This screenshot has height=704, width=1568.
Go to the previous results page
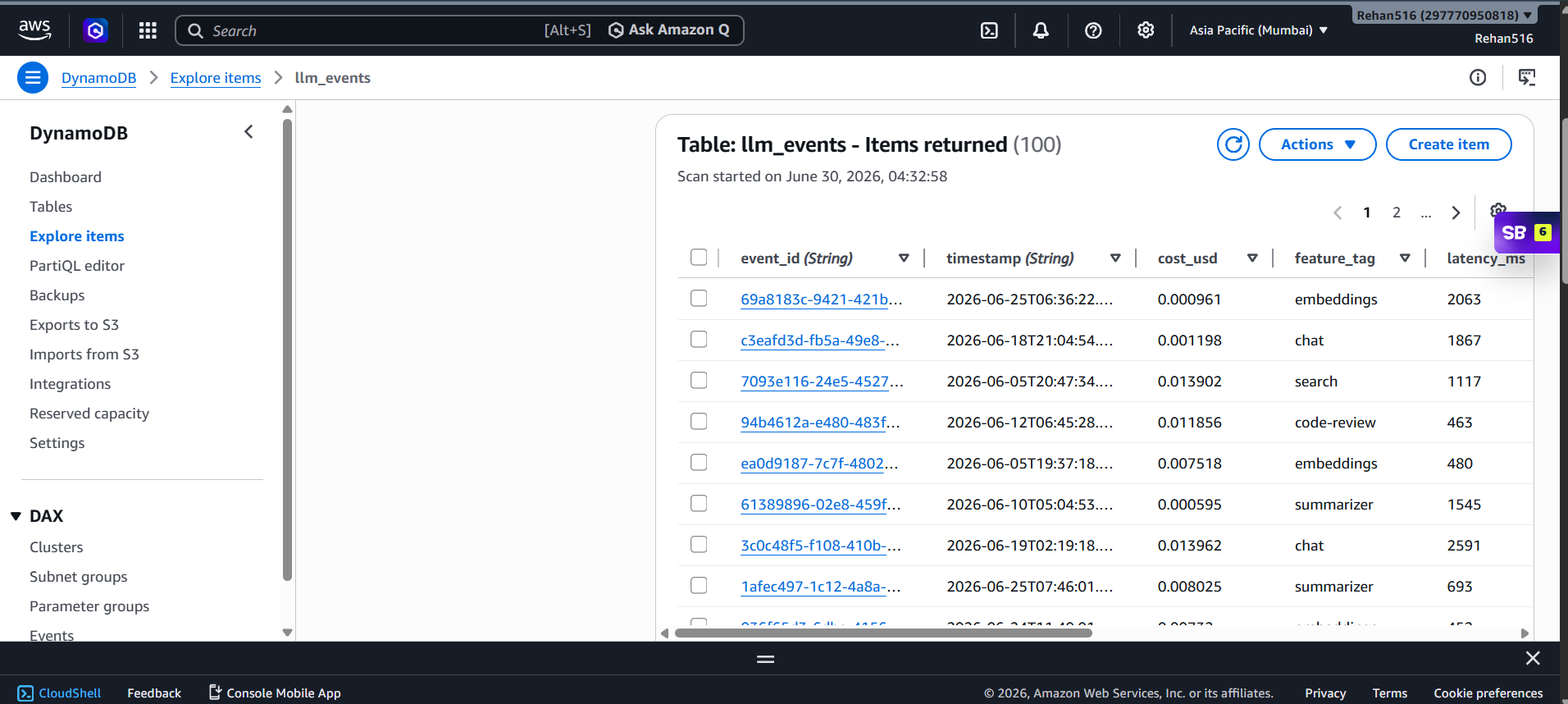[1338, 213]
